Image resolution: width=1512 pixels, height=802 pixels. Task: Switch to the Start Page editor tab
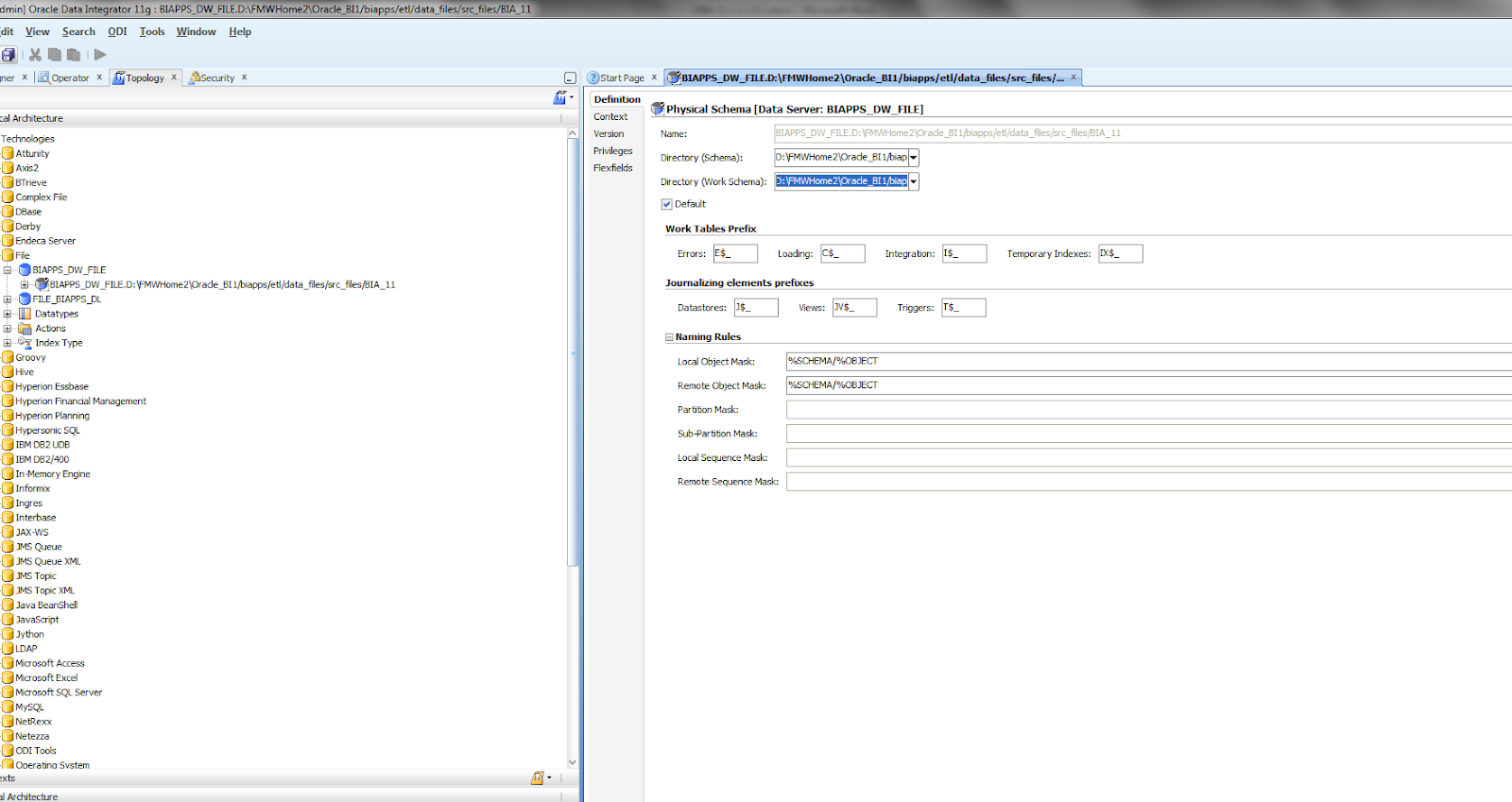click(622, 78)
